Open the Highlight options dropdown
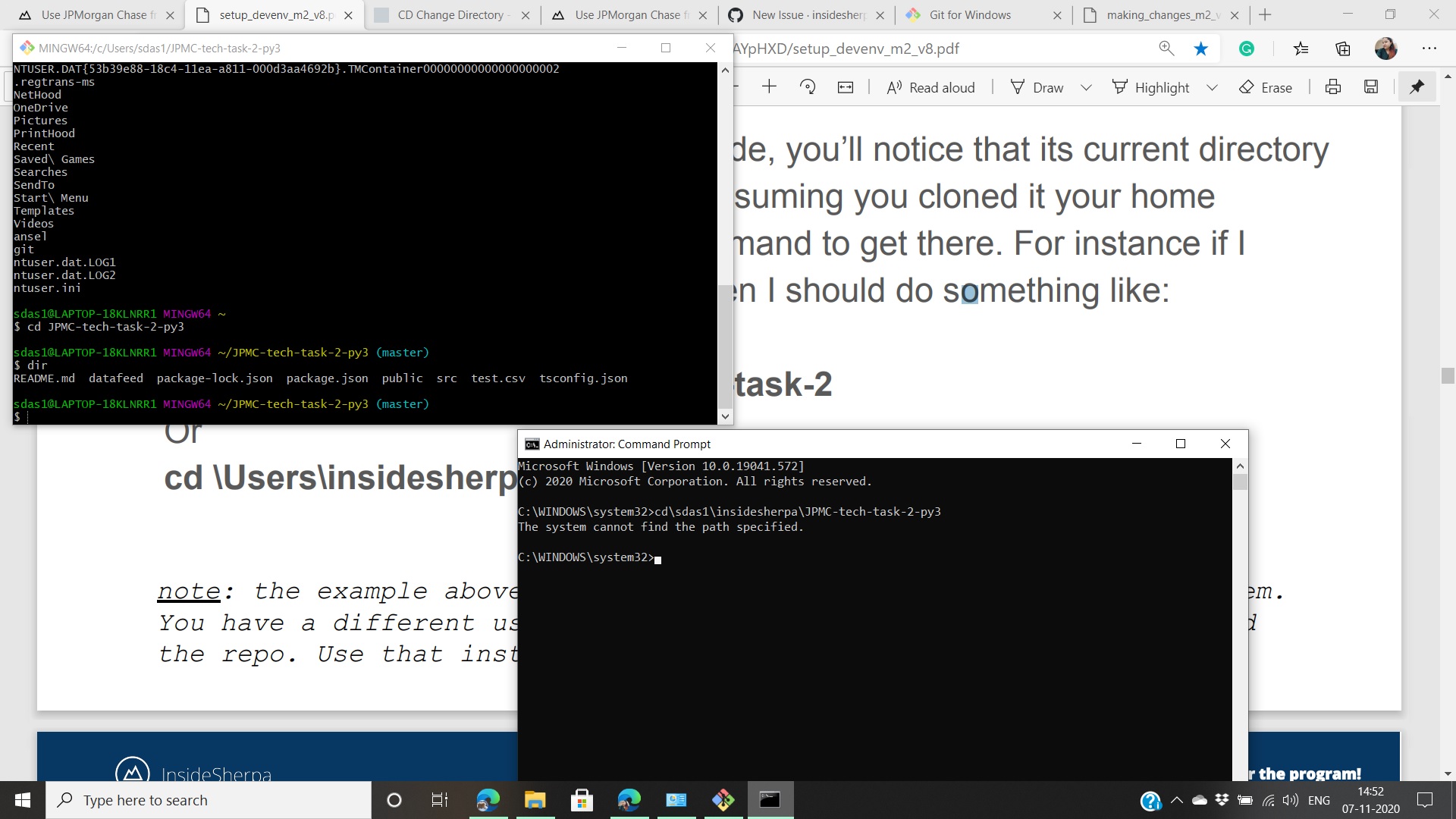This screenshot has height=819, width=1456. click(1212, 87)
